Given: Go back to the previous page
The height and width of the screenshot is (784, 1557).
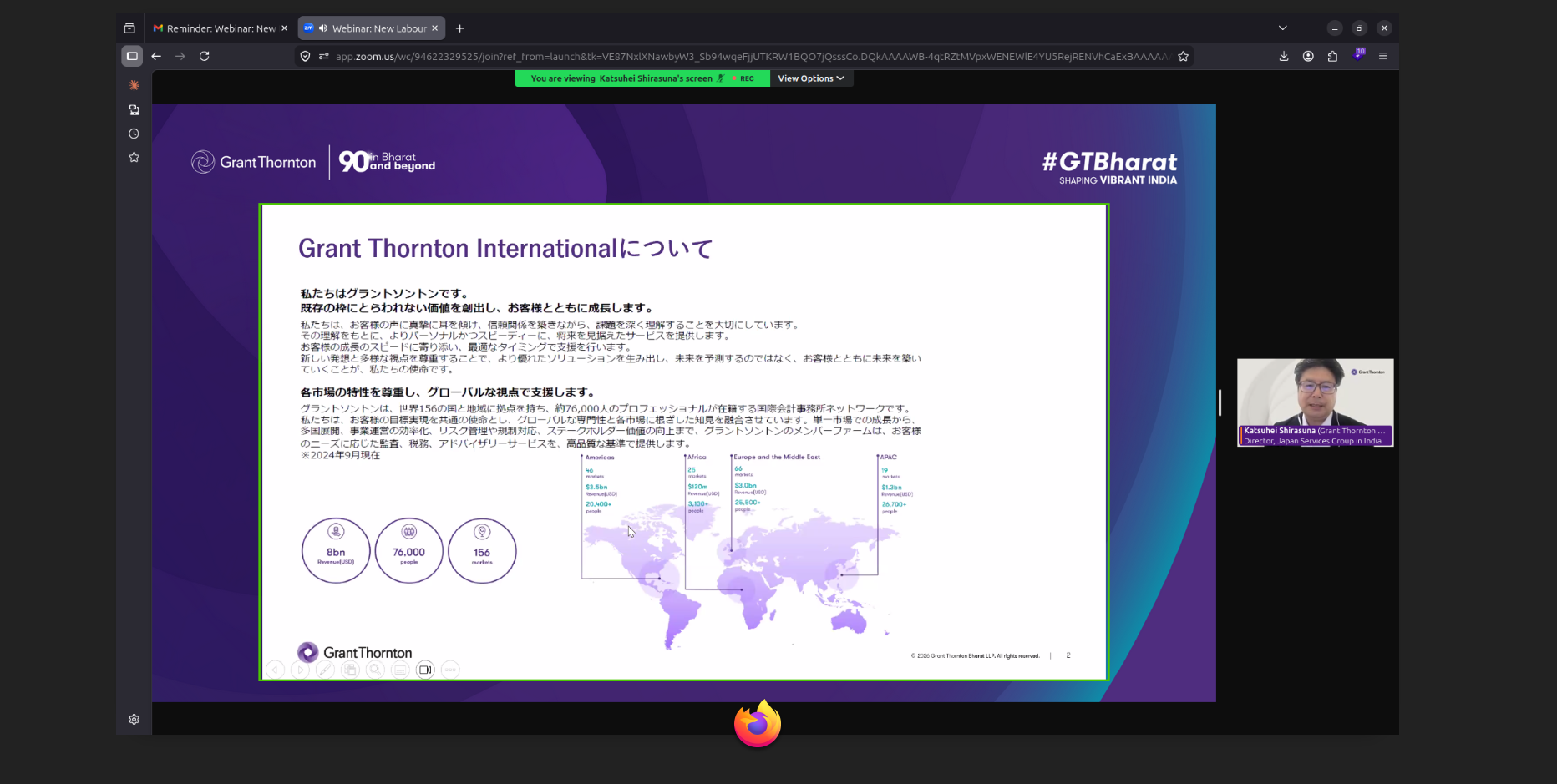Looking at the screenshot, I should point(156,56).
